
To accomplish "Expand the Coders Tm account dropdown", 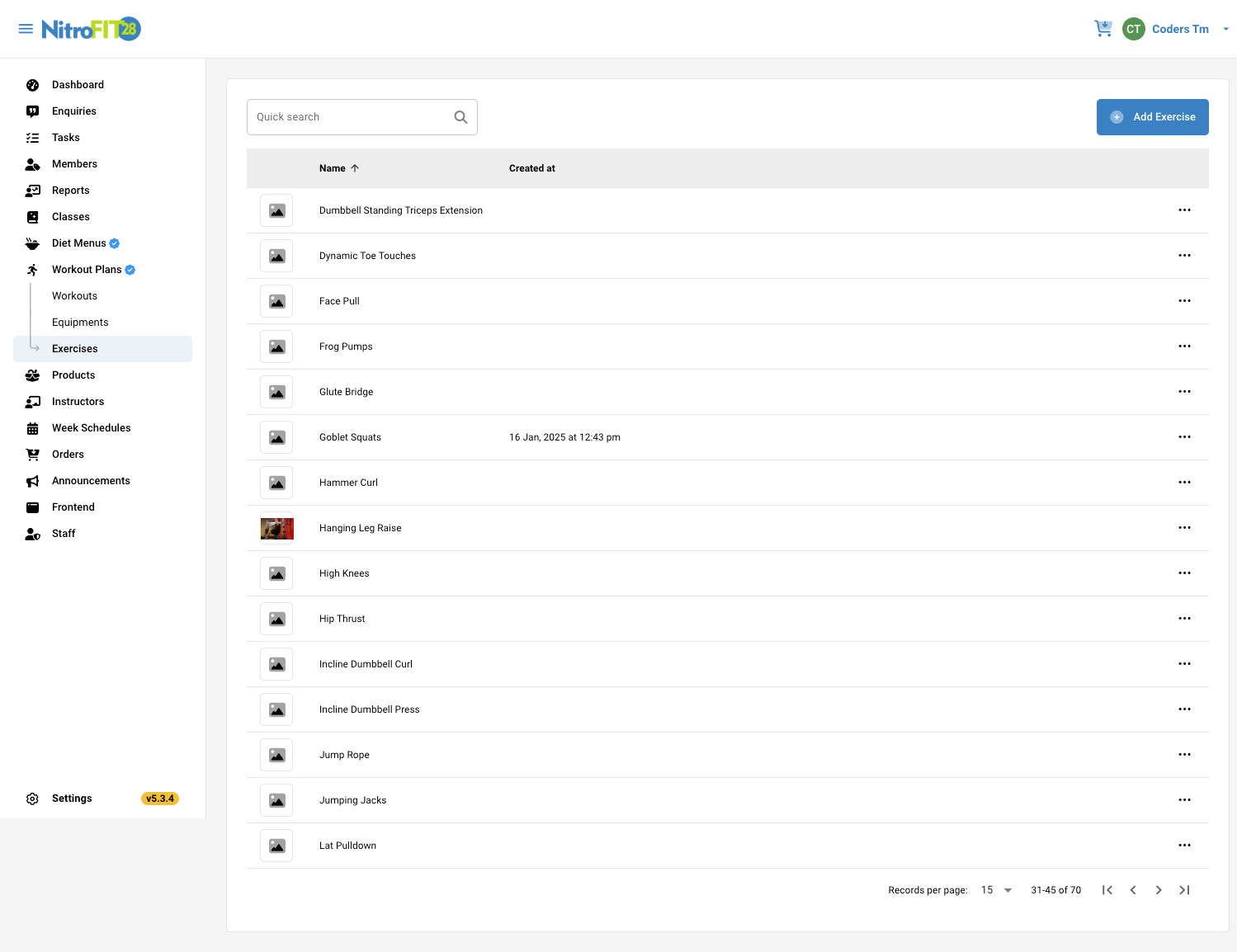I will coord(1225,29).
